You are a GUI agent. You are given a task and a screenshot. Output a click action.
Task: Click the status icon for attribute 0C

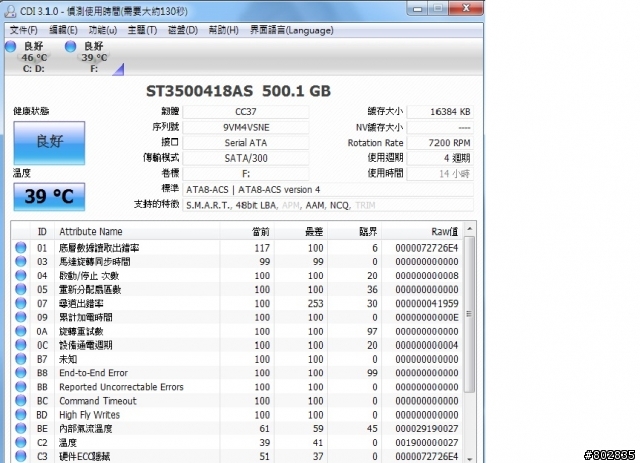[21, 345]
